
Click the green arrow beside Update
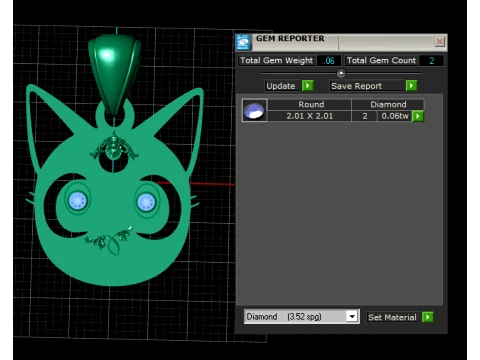click(x=308, y=86)
